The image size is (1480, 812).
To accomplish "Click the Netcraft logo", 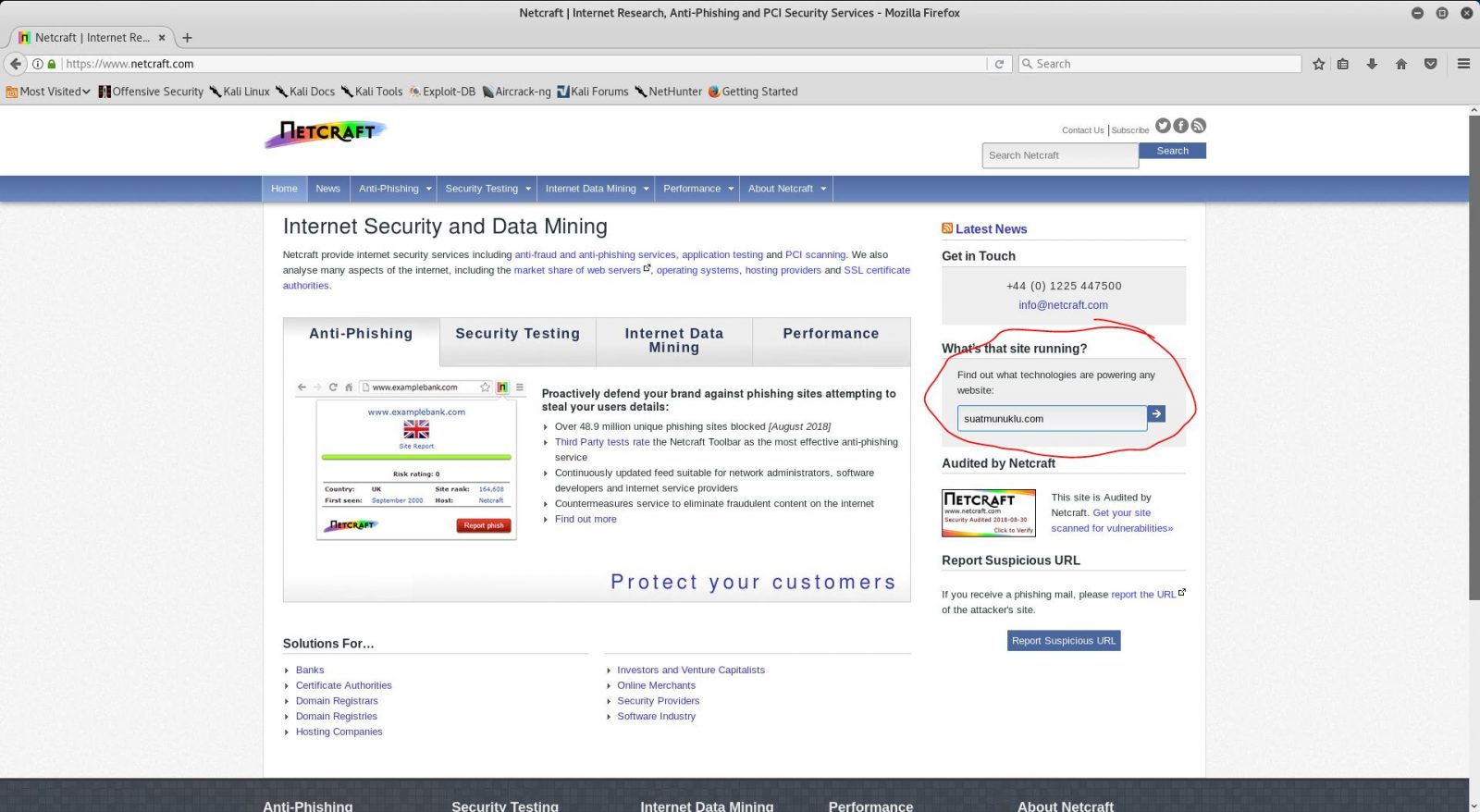I will pos(326,134).
